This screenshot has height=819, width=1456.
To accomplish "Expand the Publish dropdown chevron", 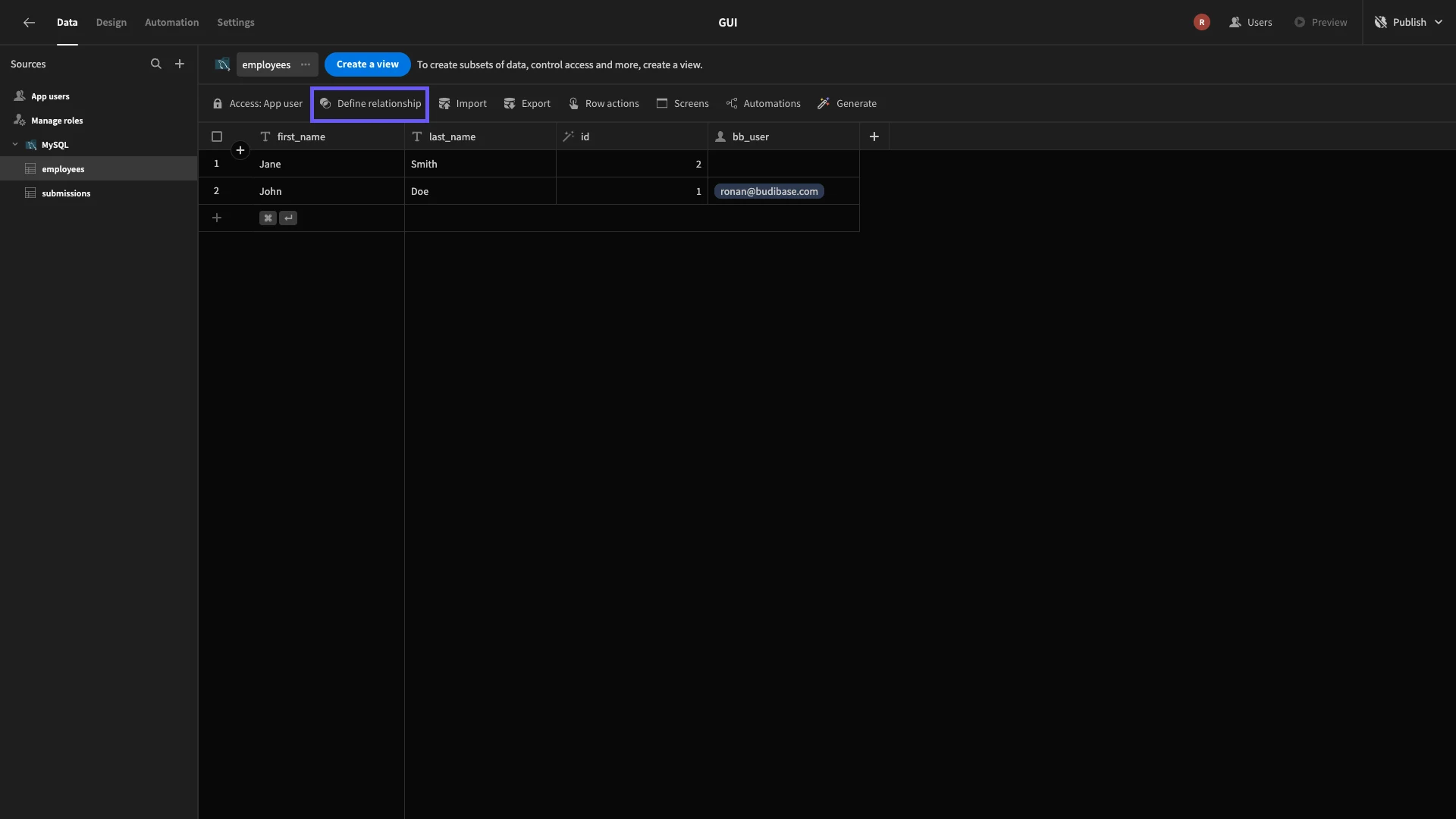I will (x=1439, y=23).
